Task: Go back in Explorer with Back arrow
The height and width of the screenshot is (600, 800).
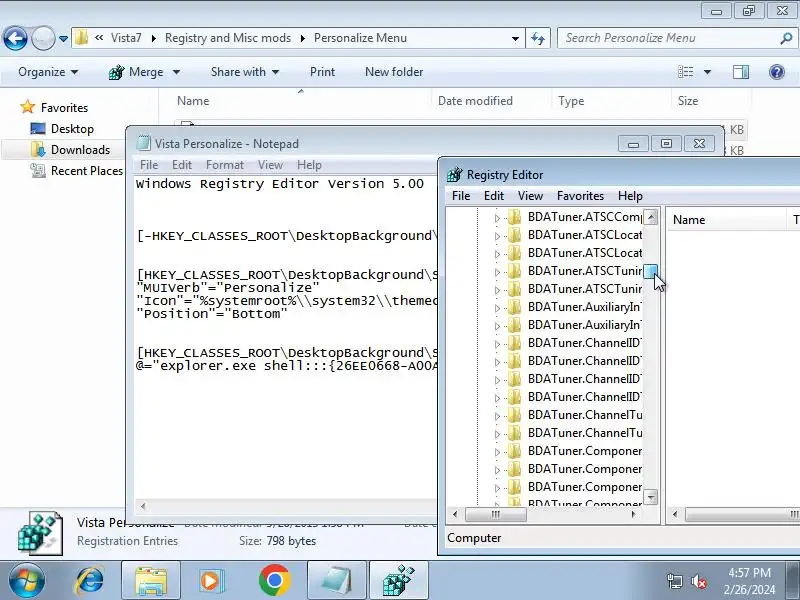Action: click(x=15, y=38)
